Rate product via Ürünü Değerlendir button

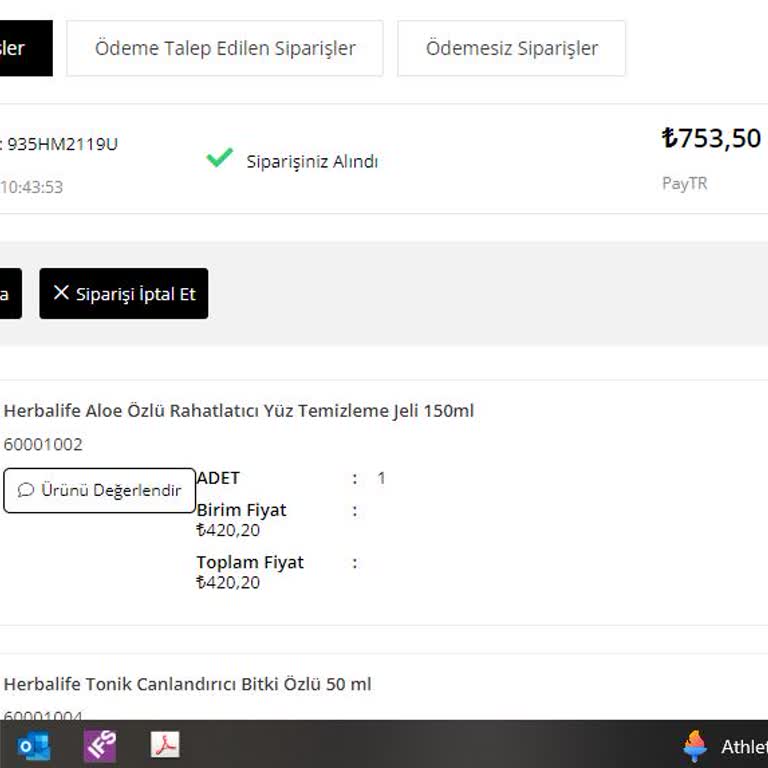click(99, 490)
